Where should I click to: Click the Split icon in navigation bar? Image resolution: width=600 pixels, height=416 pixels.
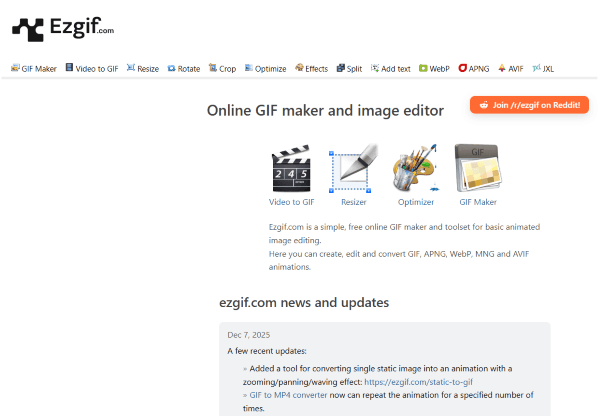(x=341, y=68)
